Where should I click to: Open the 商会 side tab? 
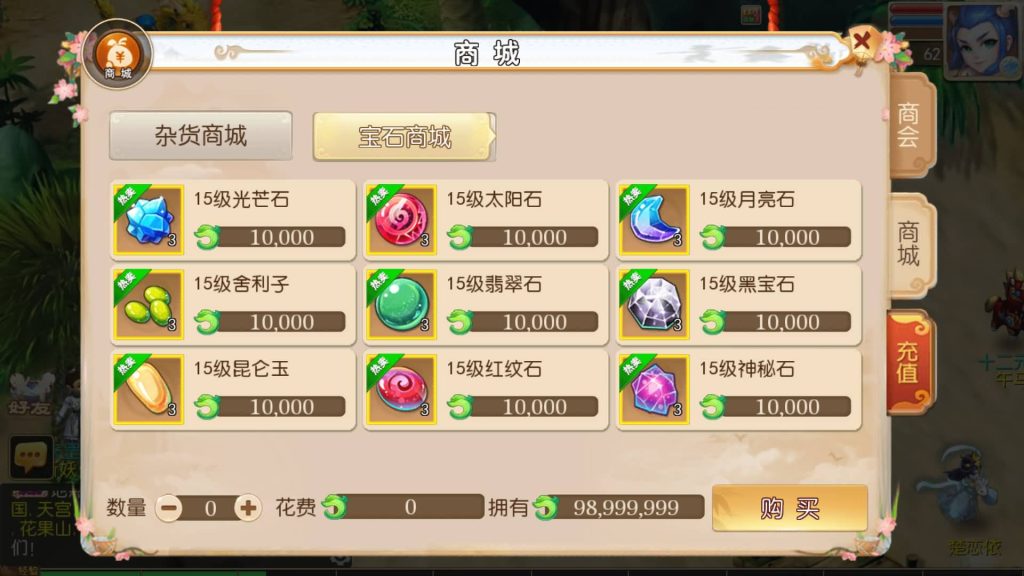pyautogui.click(x=910, y=125)
